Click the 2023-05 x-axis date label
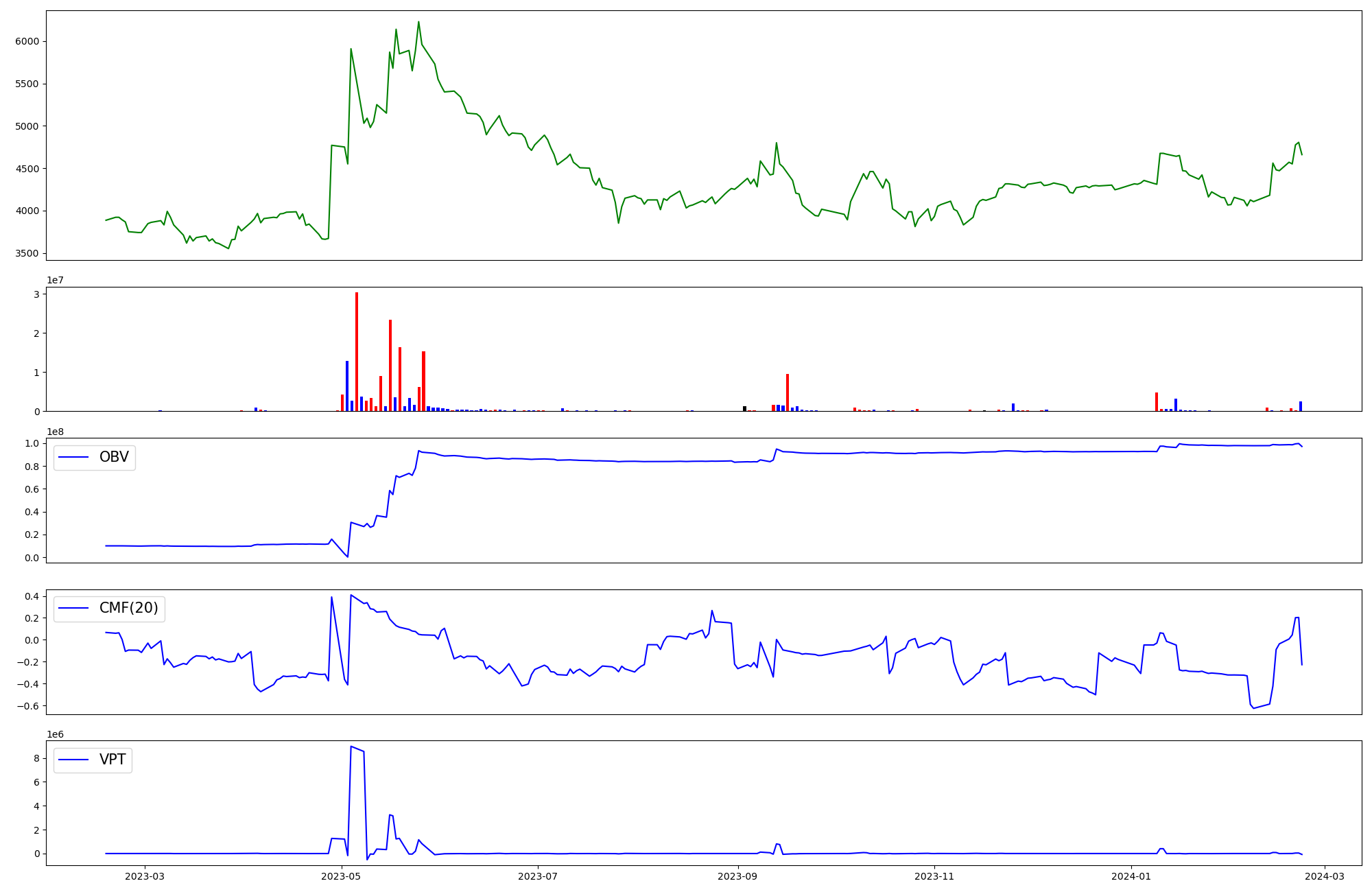 tap(341, 876)
